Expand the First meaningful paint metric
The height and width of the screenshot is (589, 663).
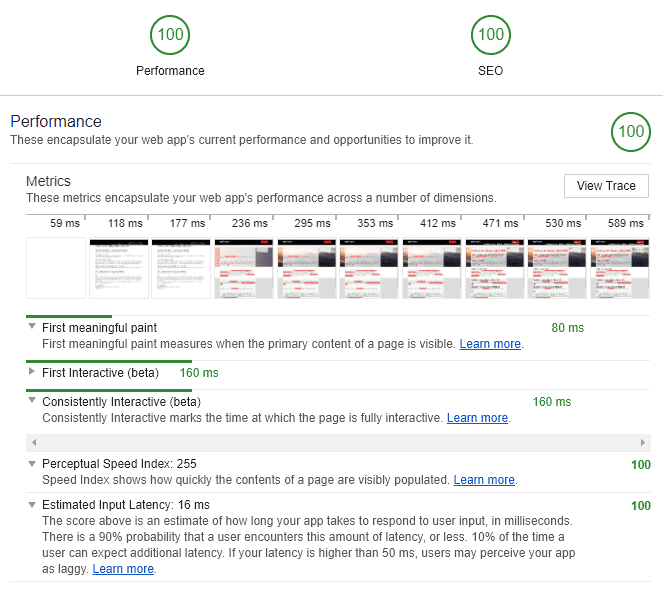(32, 327)
